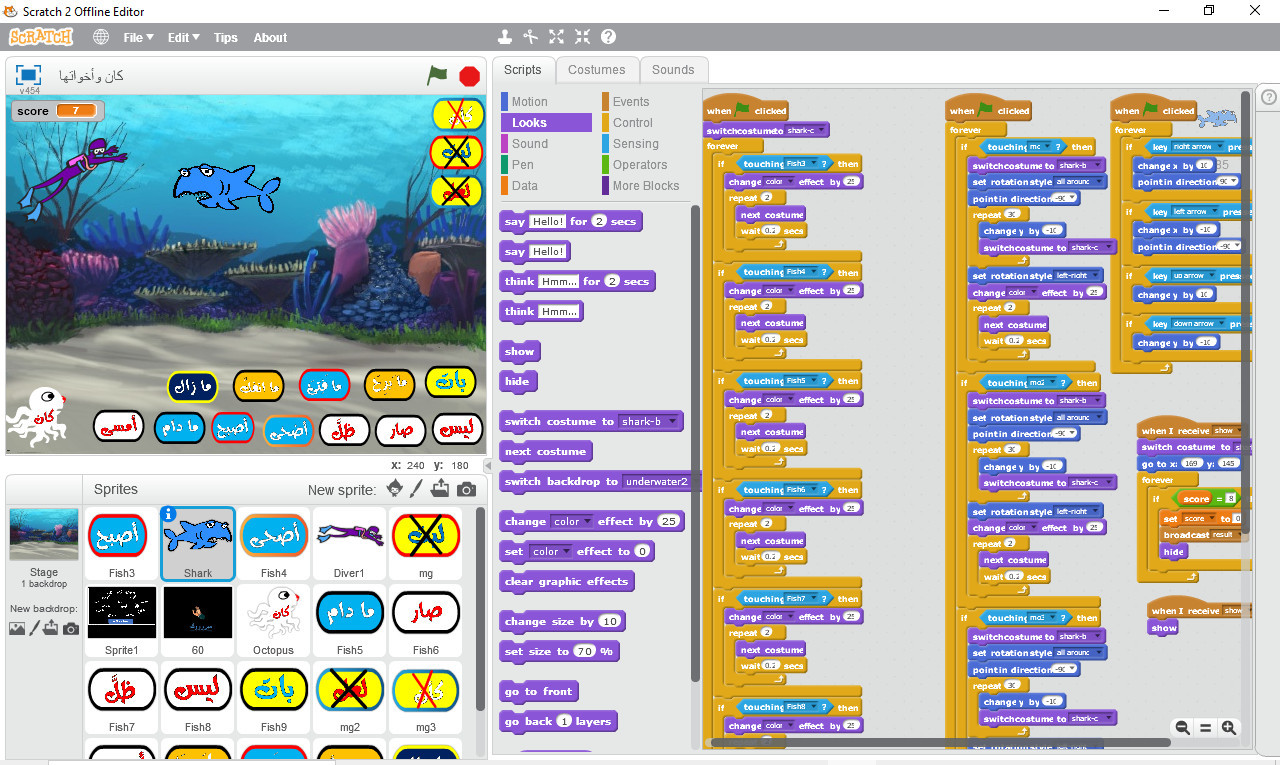Image resolution: width=1280 pixels, height=765 pixels.
Task: Reset scripts zoom to default
Action: tap(1206, 728)
